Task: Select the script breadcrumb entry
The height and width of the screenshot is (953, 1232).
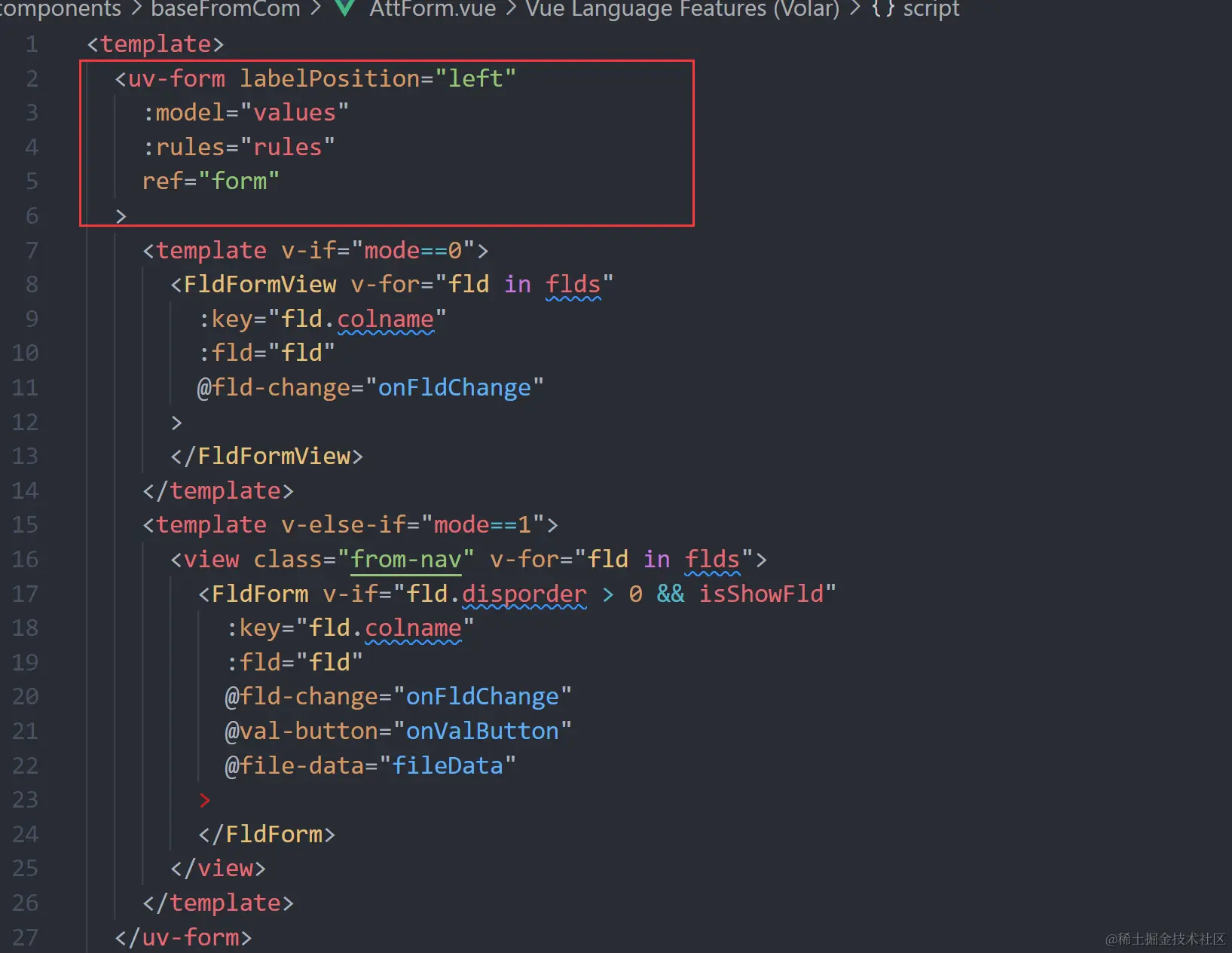Action: click(931, 9)
